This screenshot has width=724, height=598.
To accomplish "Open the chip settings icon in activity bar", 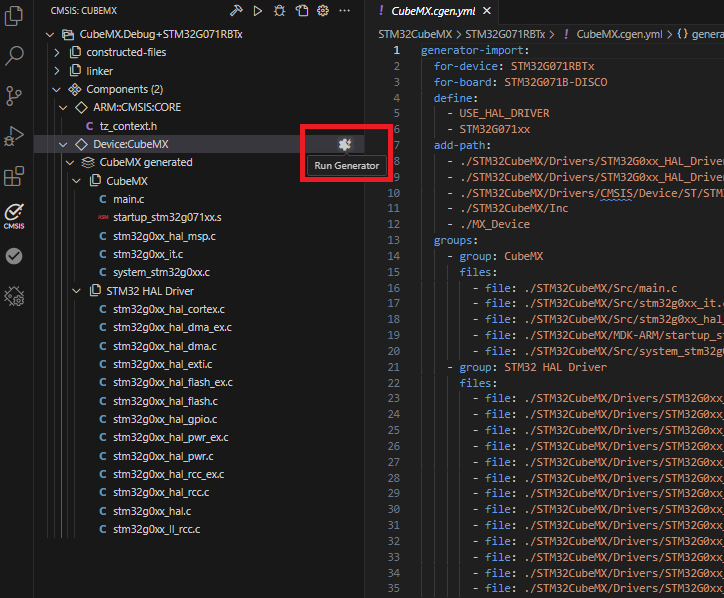I will click(x=14, y=296).
